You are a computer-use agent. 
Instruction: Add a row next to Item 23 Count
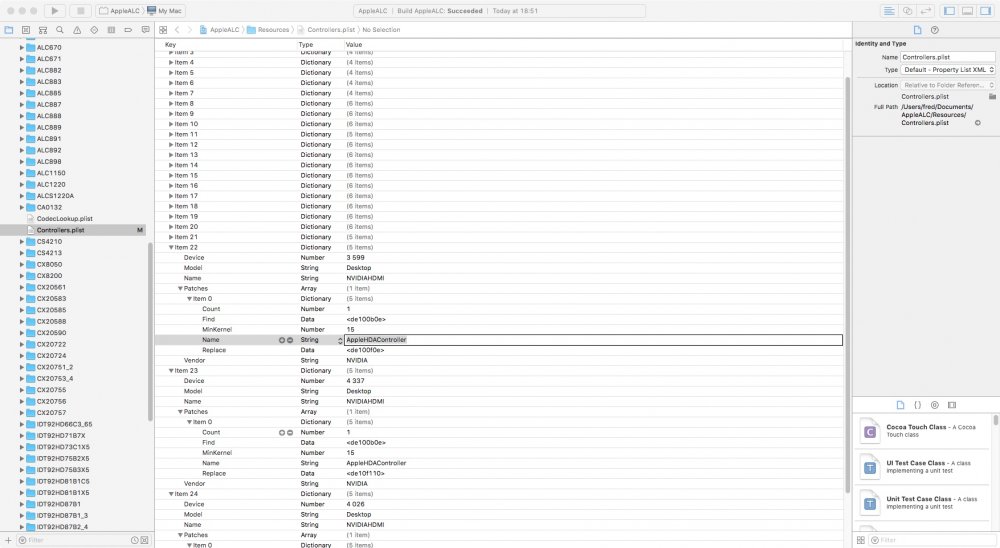tap(282, 433)
